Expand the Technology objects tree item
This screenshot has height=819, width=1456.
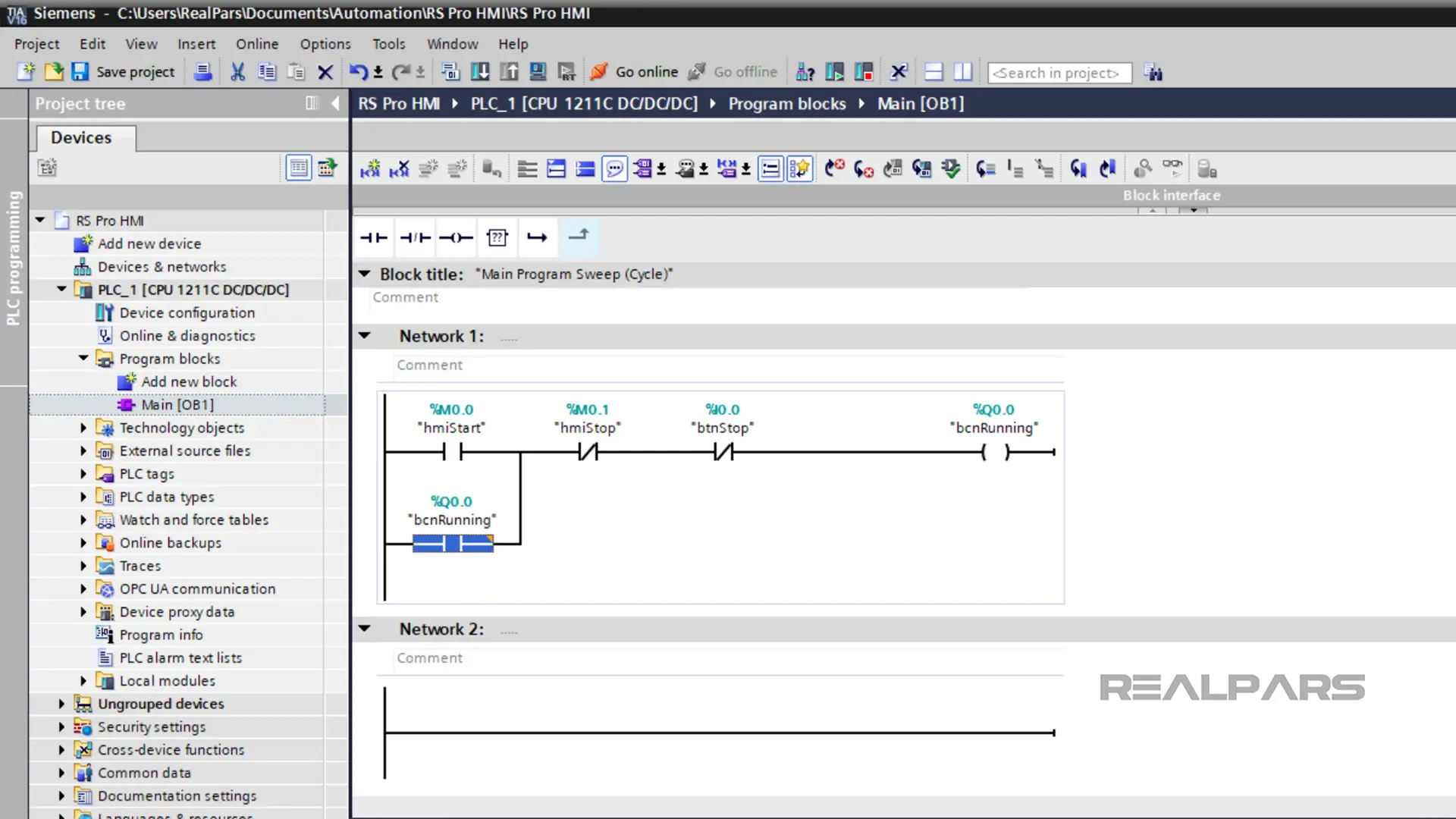pyautogui.click(x=83, y=427)
